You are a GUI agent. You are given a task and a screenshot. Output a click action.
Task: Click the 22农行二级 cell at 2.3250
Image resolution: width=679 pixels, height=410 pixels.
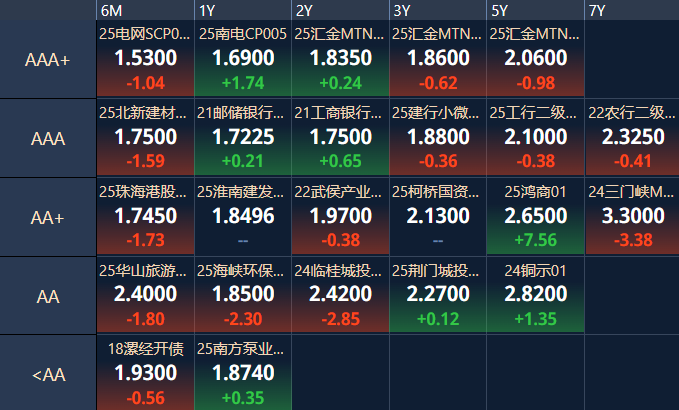point(630,138)
